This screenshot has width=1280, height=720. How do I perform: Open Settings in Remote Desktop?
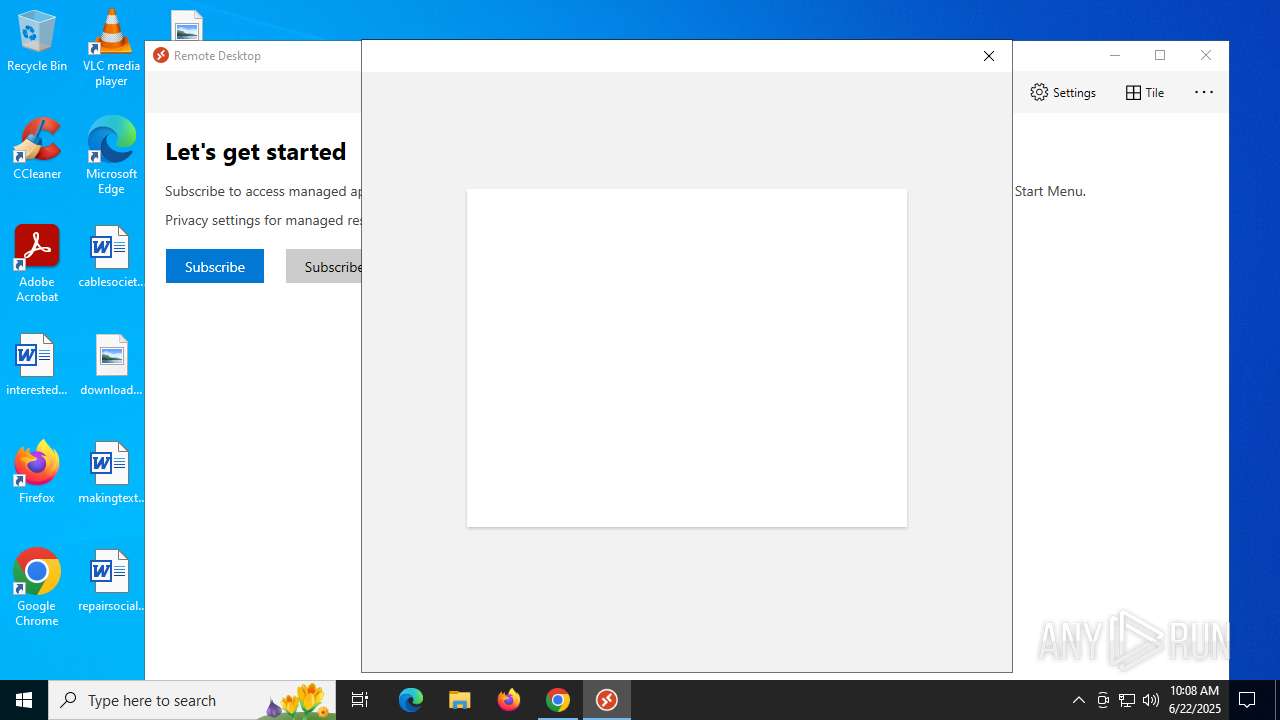tap(1063, 92)
